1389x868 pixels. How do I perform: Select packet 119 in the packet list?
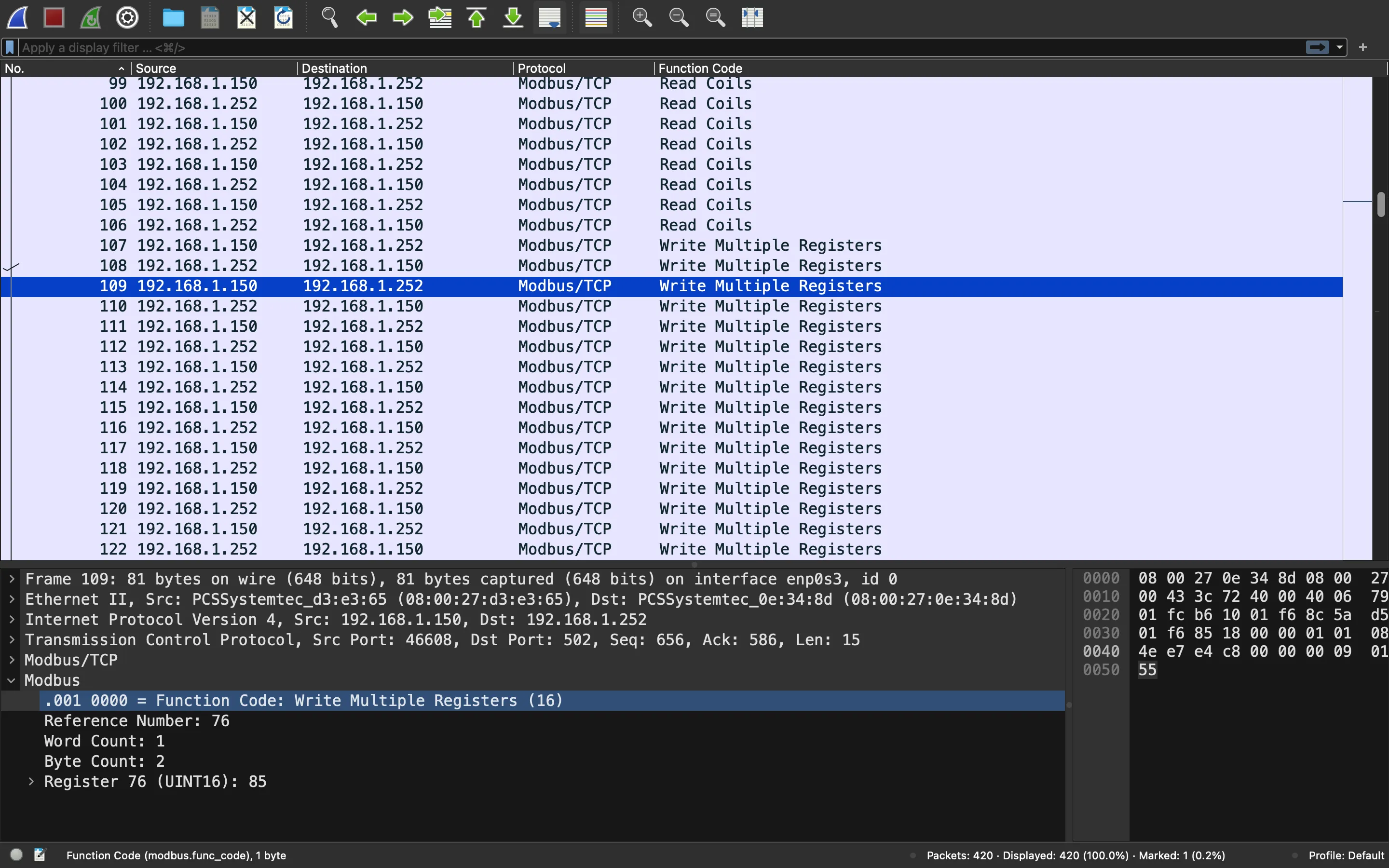pyautogui.click(x=671, y=488)
